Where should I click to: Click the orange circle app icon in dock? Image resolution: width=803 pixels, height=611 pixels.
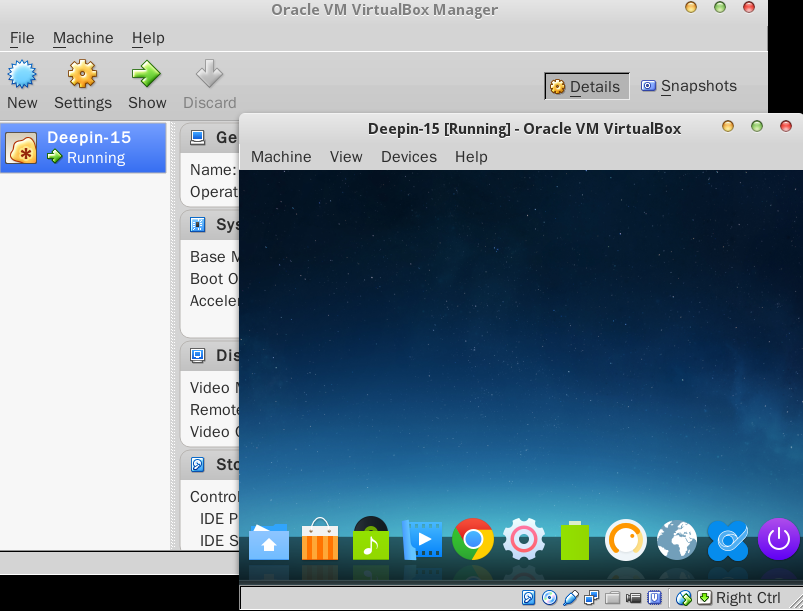tap(626, 540)
